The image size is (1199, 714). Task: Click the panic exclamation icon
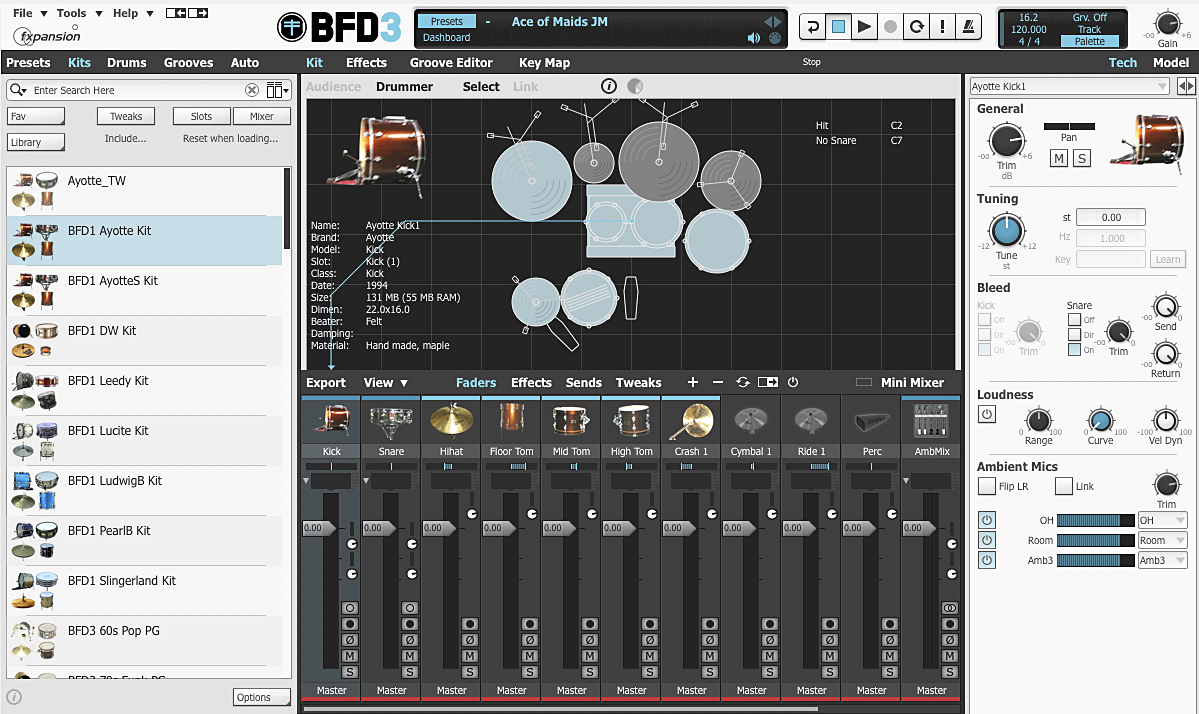(x=942, y=27)
